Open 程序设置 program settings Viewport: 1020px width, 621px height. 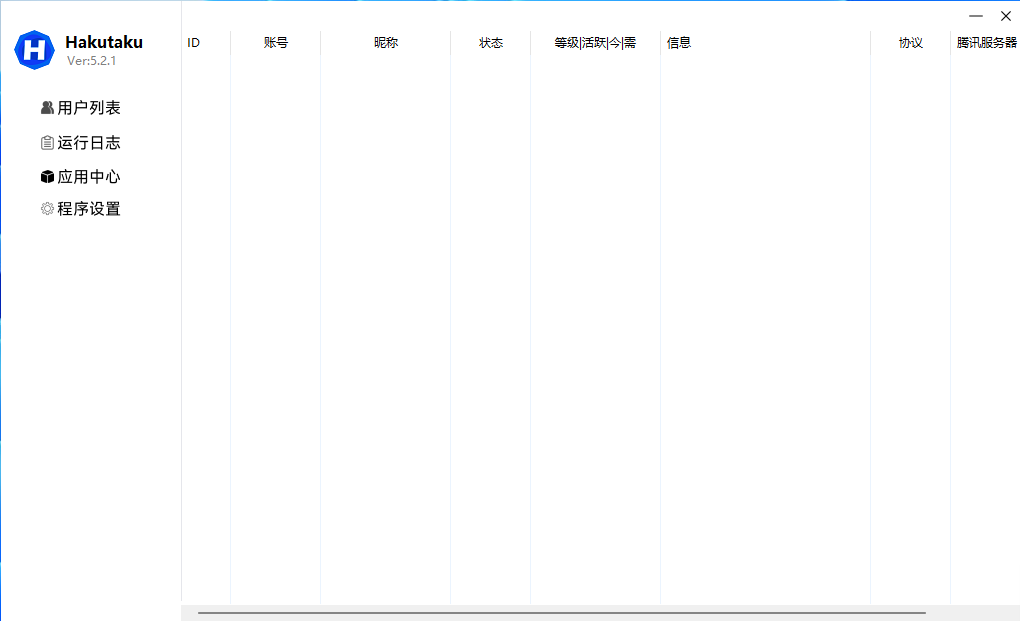point(89,209)
